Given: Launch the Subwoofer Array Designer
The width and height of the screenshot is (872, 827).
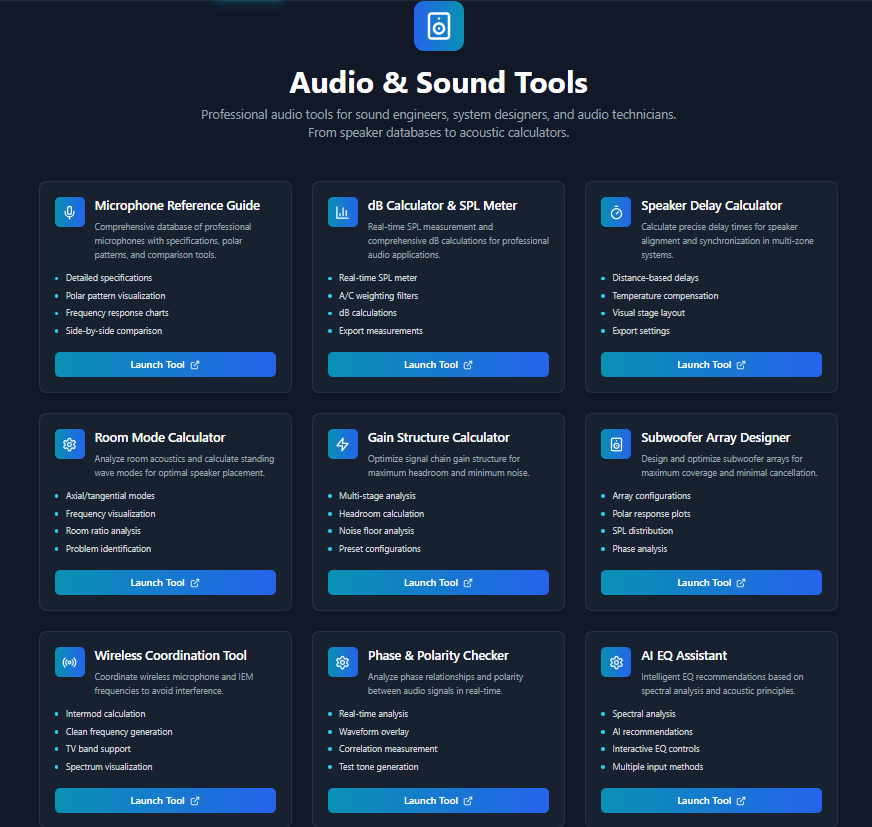Looking at the screenshot, I should coord(711,582).
